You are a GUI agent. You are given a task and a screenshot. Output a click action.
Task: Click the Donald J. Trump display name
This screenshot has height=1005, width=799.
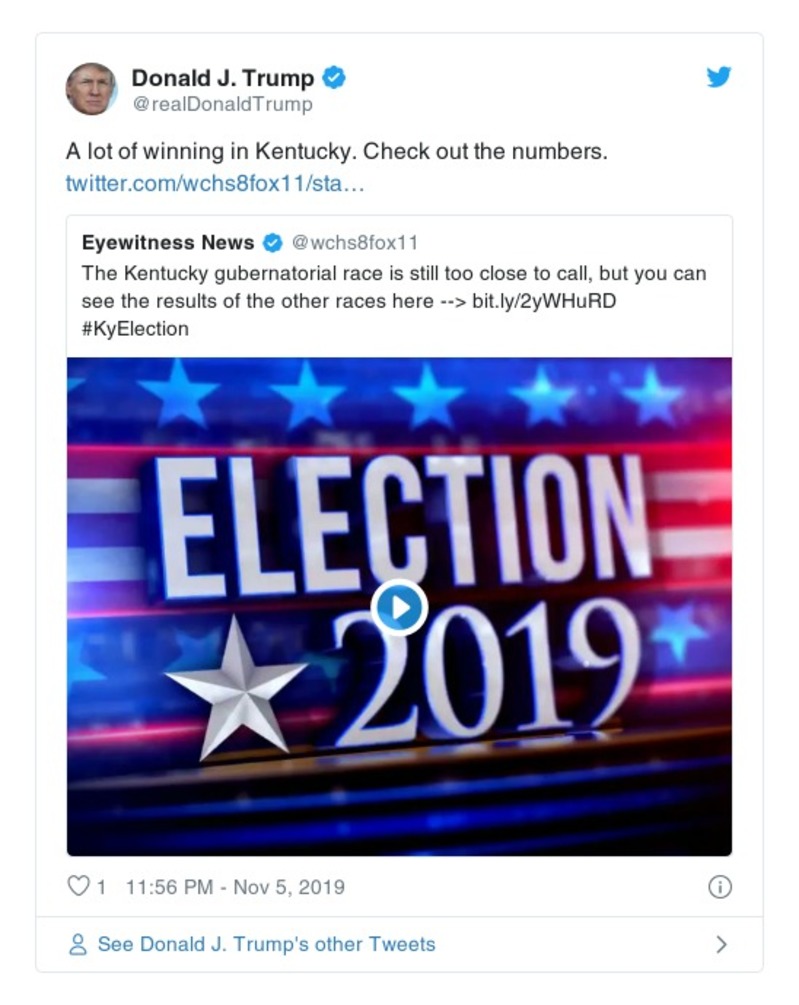[223, 78]
